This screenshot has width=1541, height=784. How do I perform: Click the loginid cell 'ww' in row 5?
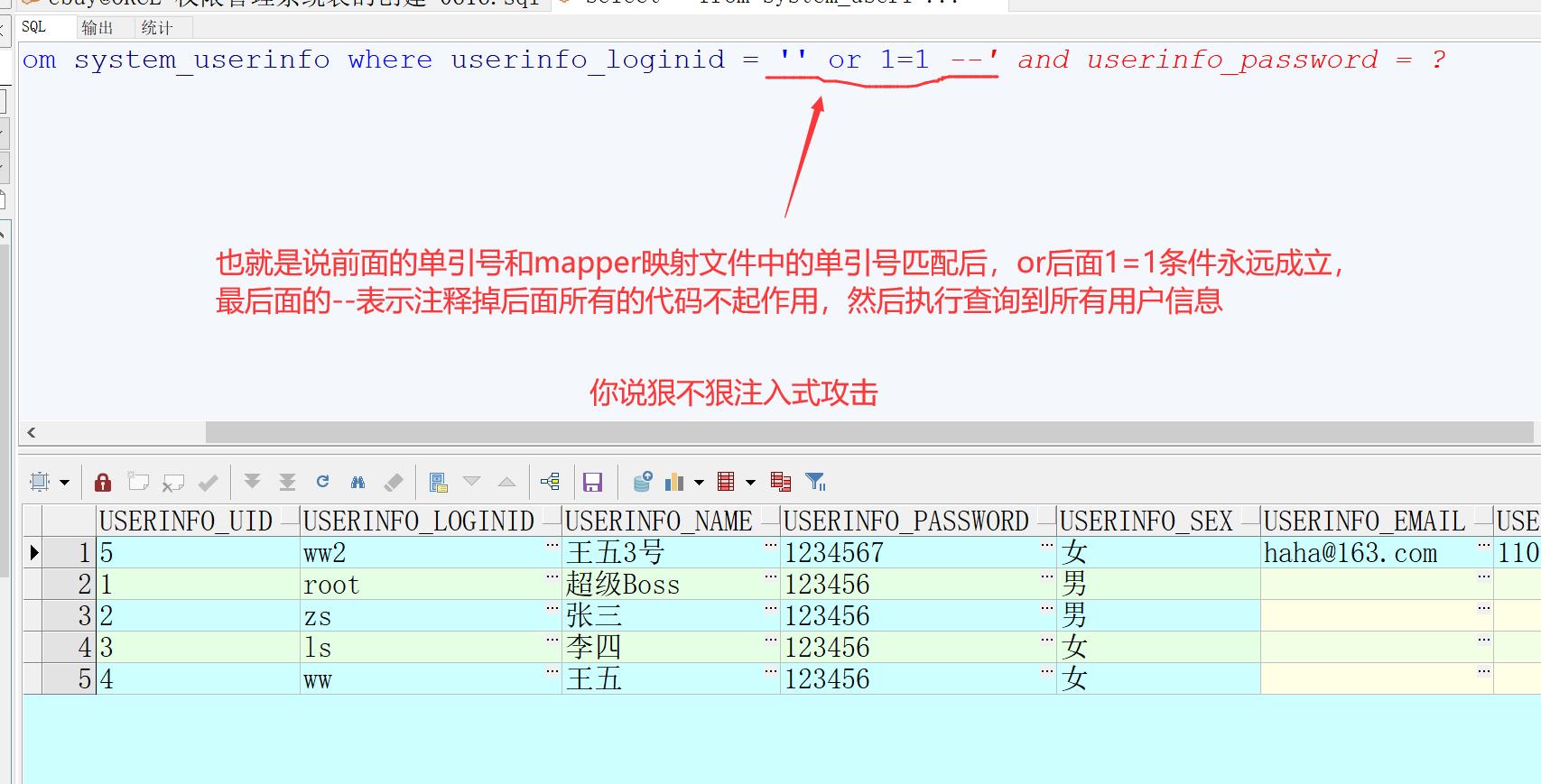point(431,678)
